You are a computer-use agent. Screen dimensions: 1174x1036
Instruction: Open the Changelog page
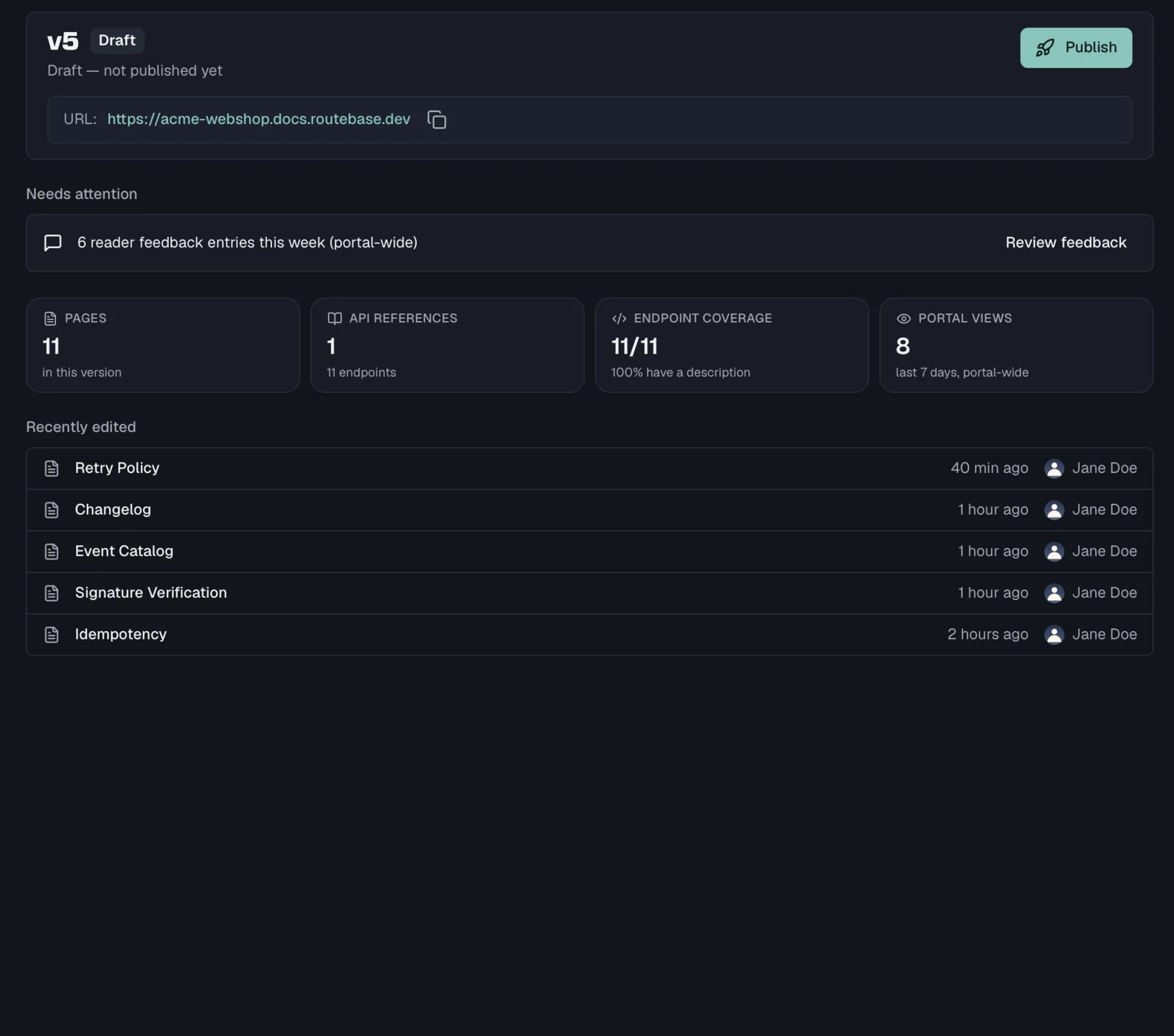pyautogui.click(x=590, y=510)
